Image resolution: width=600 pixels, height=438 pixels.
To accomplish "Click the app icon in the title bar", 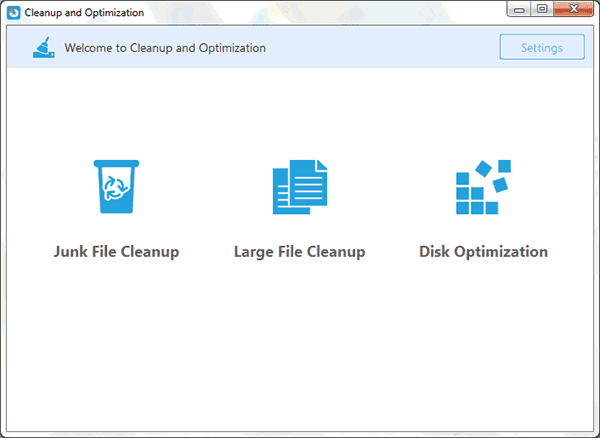I will click(x=14, y=13).
